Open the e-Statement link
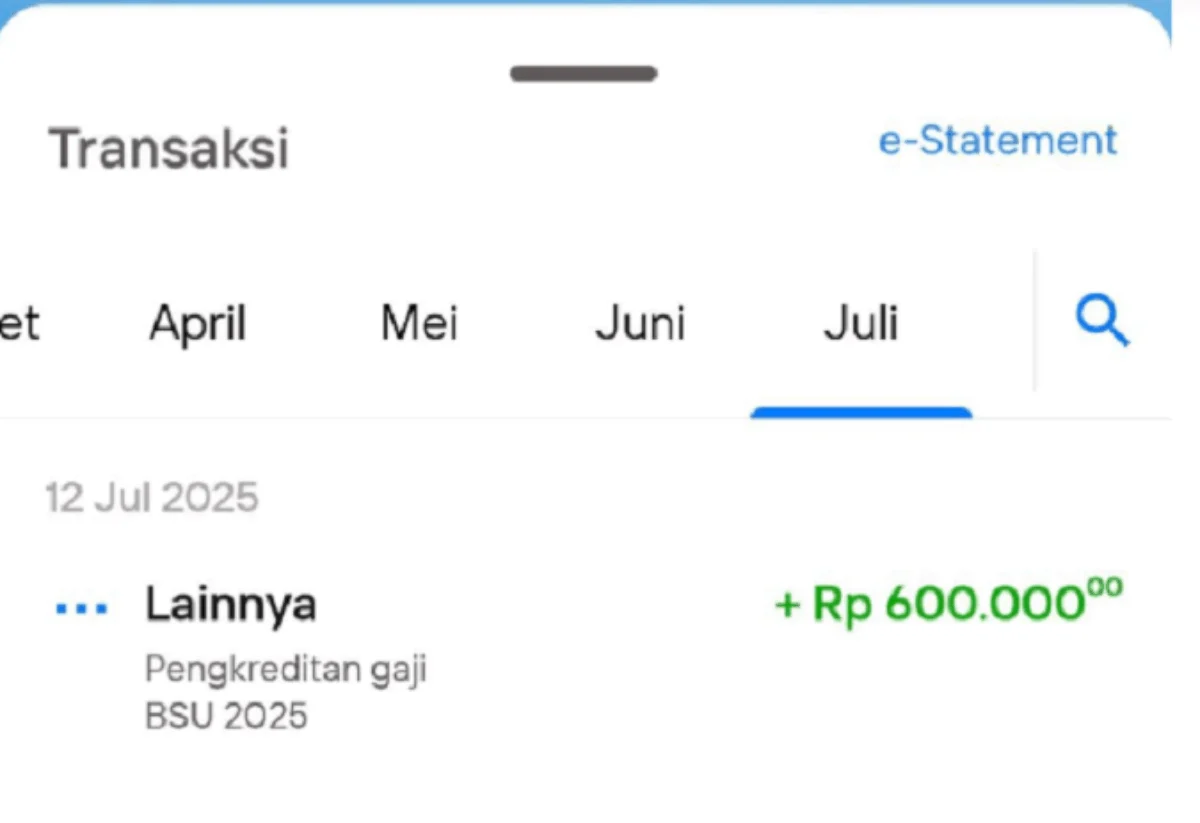The height and width of the screenshot is (823, 1200). [997, 140]
